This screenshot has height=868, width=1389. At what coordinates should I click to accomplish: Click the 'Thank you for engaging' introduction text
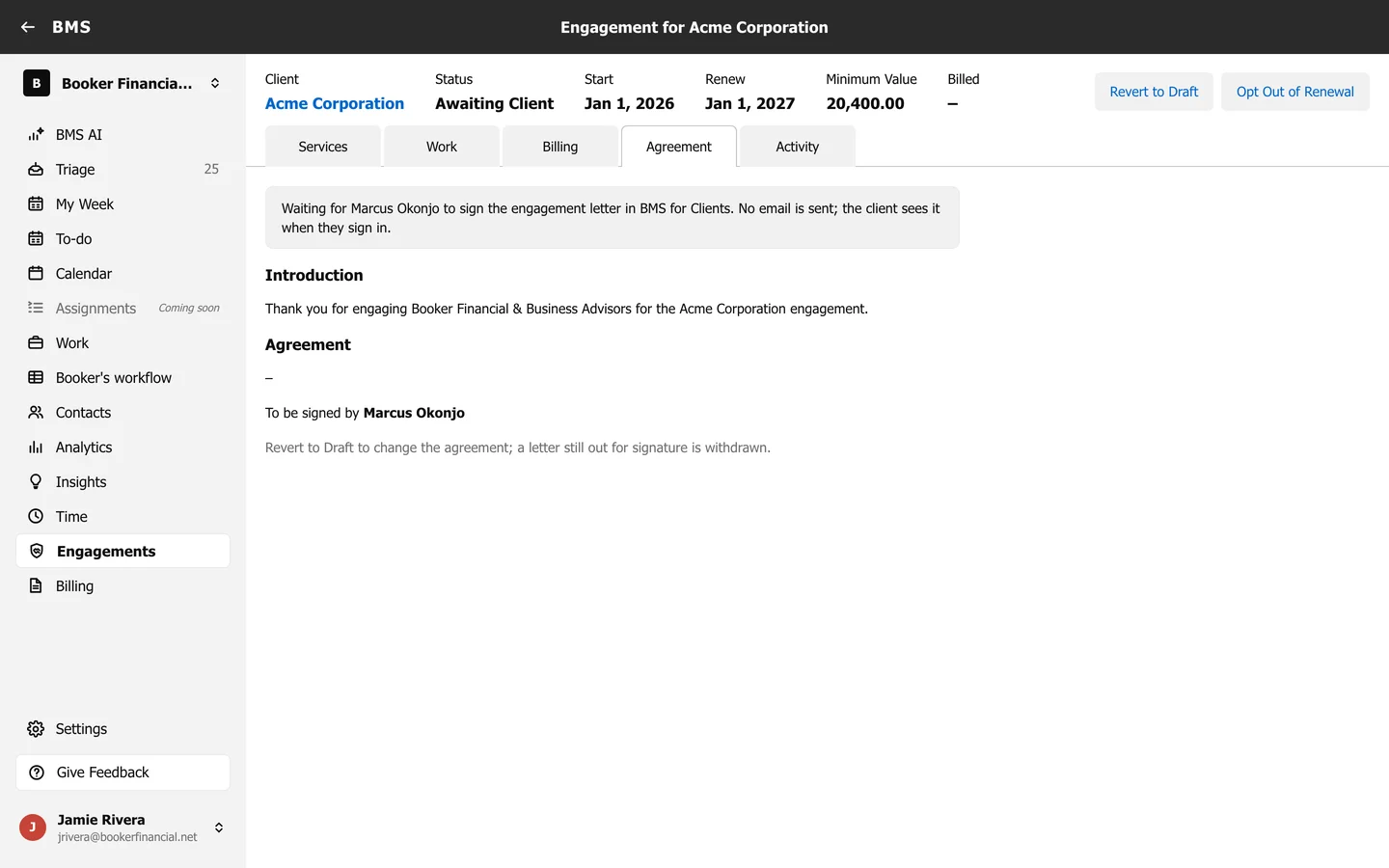(566, 309)
